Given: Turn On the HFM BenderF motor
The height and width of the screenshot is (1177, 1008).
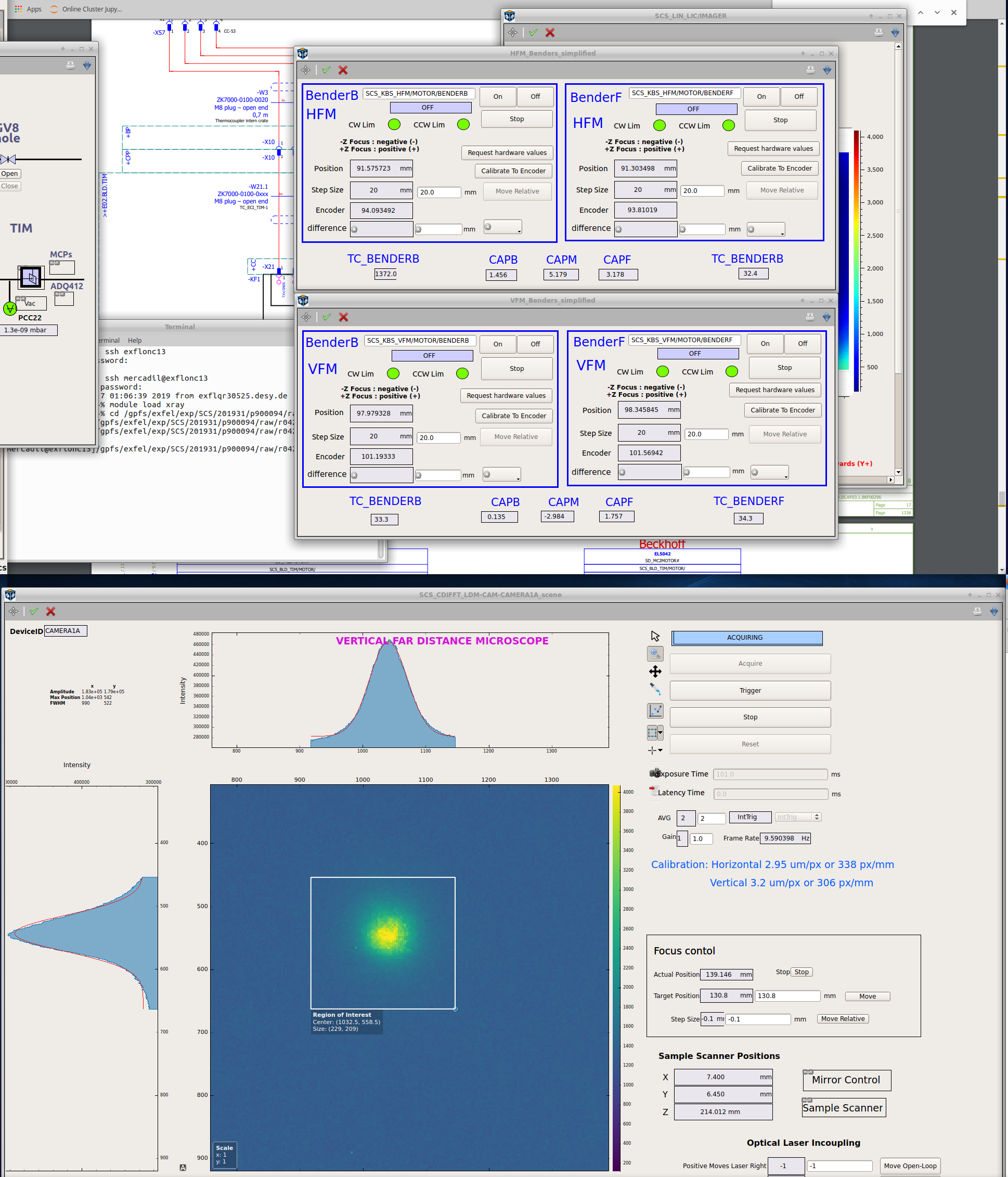Looking at the screenshot, I should [x=761, y=97].
